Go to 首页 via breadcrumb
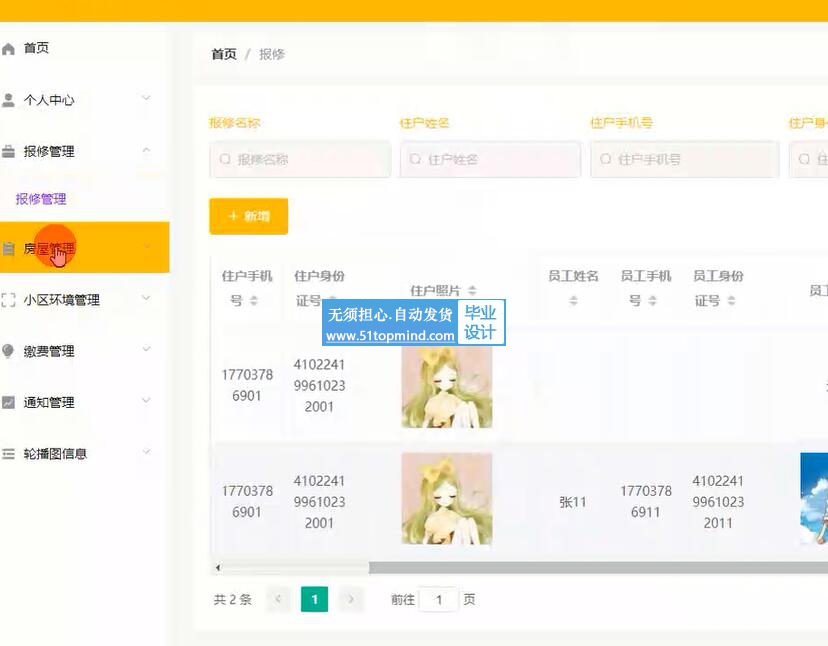 [224, 54]
